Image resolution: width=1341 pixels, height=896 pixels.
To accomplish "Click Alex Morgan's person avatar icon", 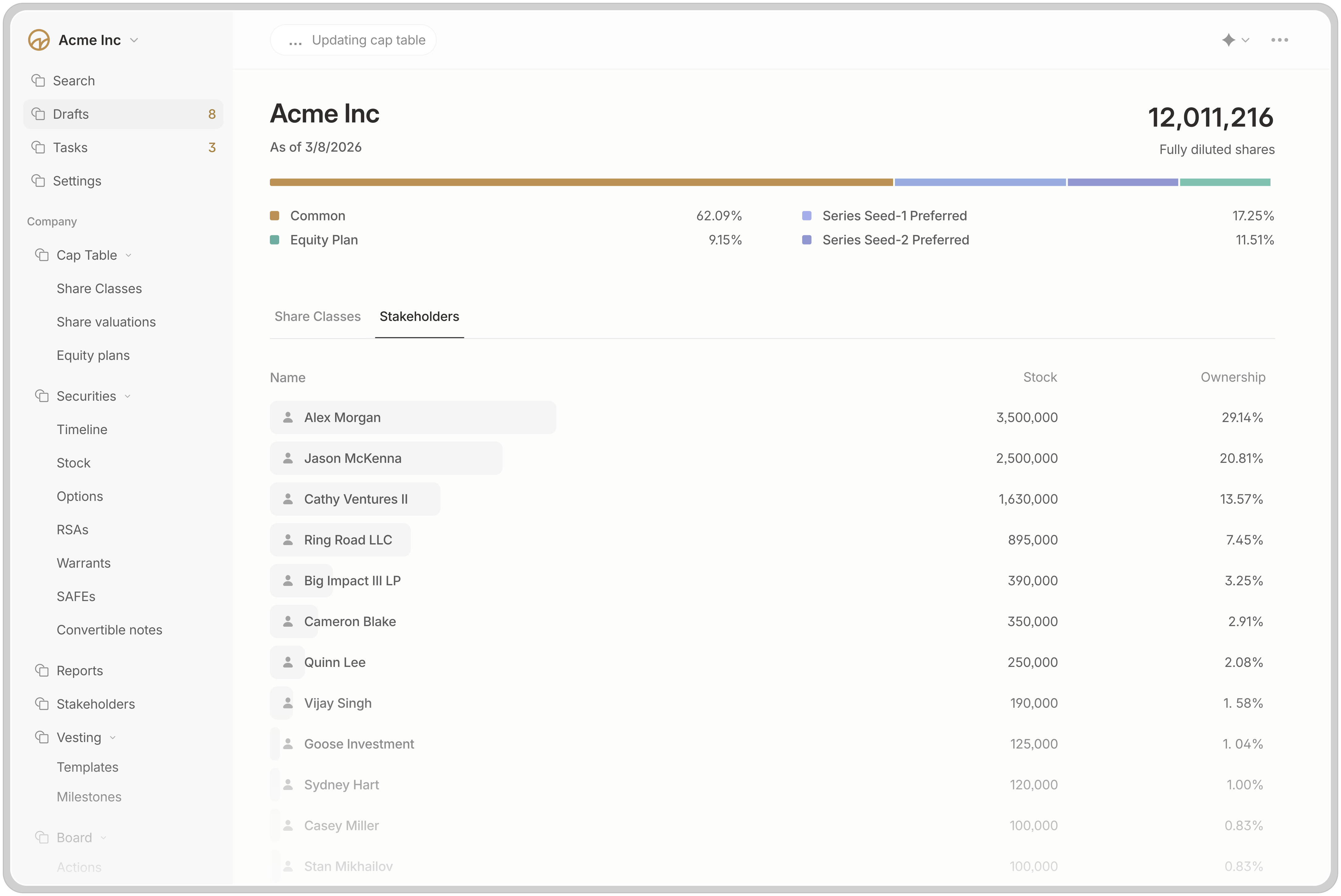I will tap(288, 418).
